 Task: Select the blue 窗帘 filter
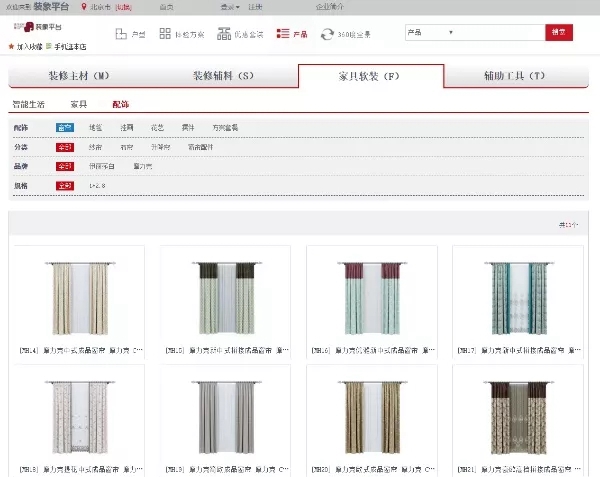(65, 128)
